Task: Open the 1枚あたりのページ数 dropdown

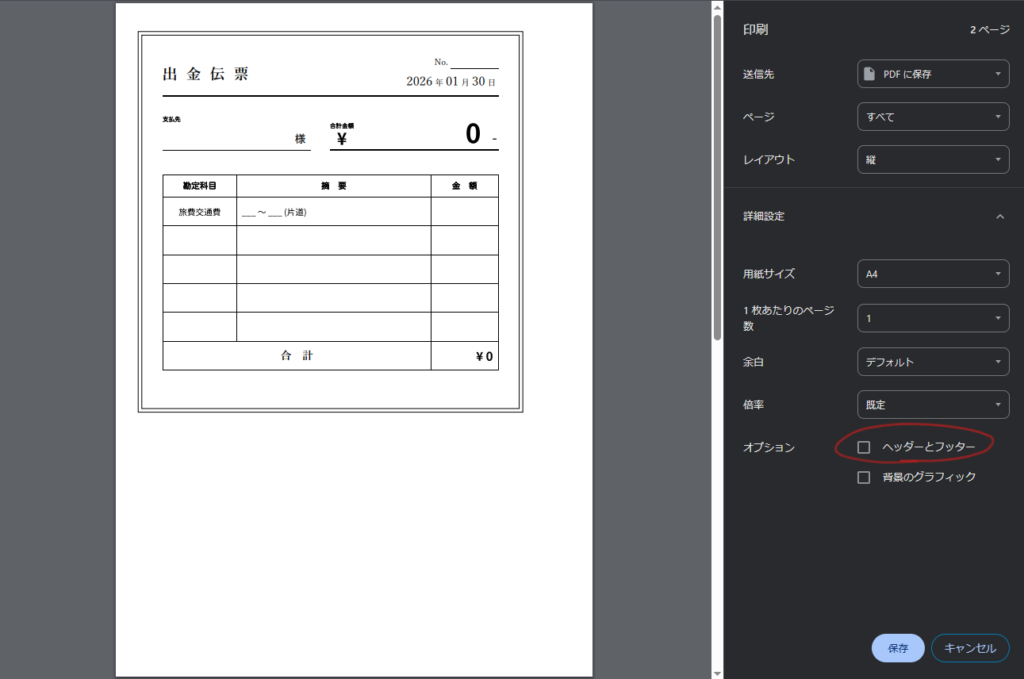Action: (x=932, y=318)
